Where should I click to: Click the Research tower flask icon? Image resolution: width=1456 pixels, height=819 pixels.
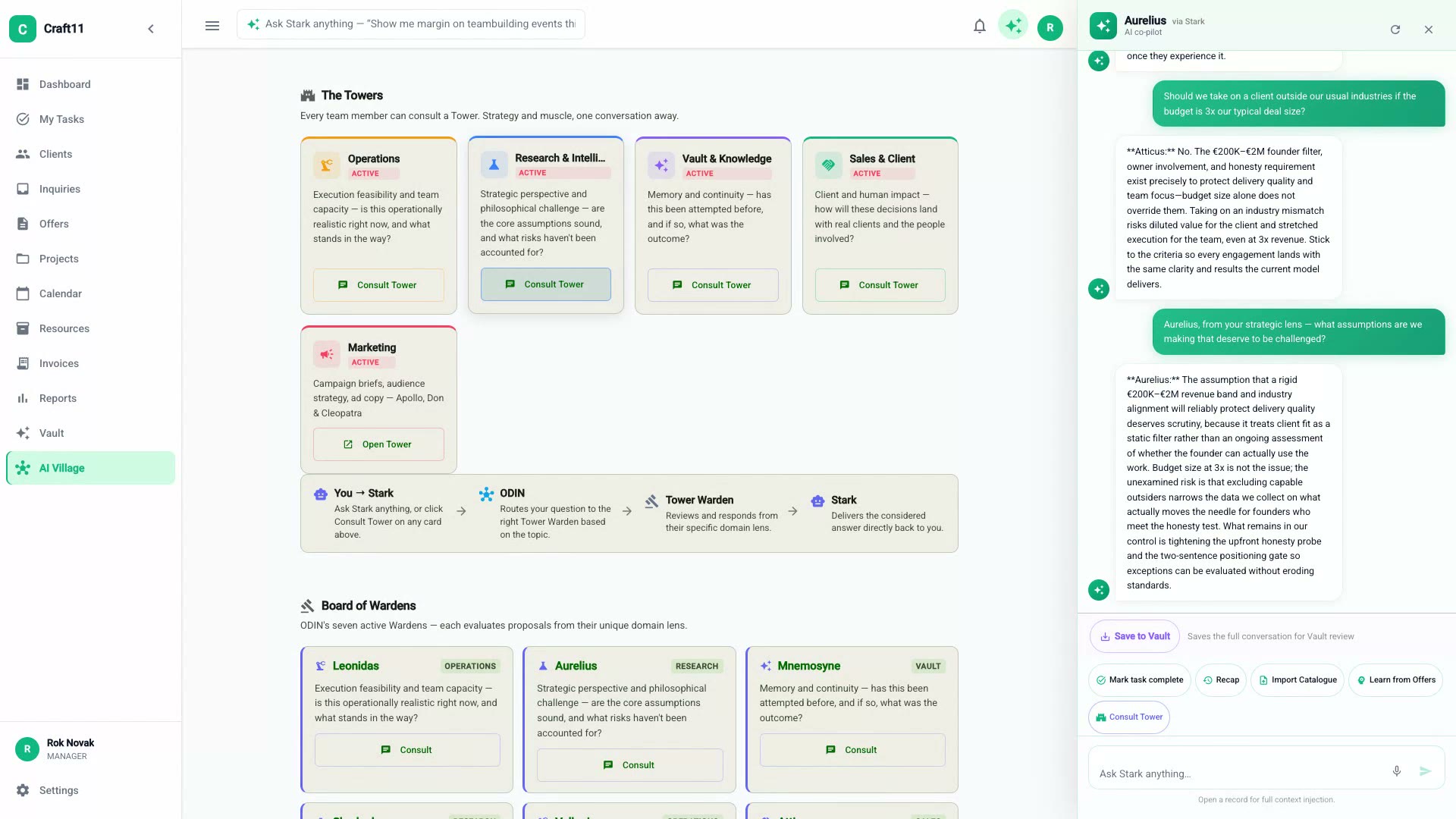tap(494, 164)
